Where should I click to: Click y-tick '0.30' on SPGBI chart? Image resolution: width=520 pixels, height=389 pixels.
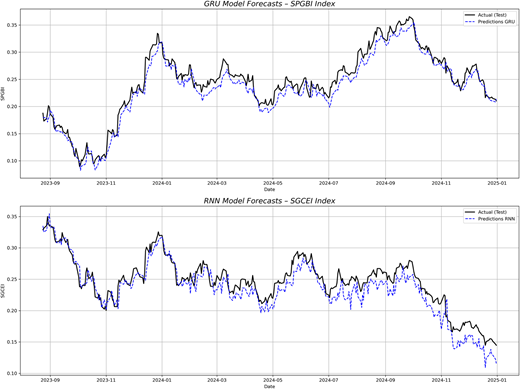click(12, 52)
